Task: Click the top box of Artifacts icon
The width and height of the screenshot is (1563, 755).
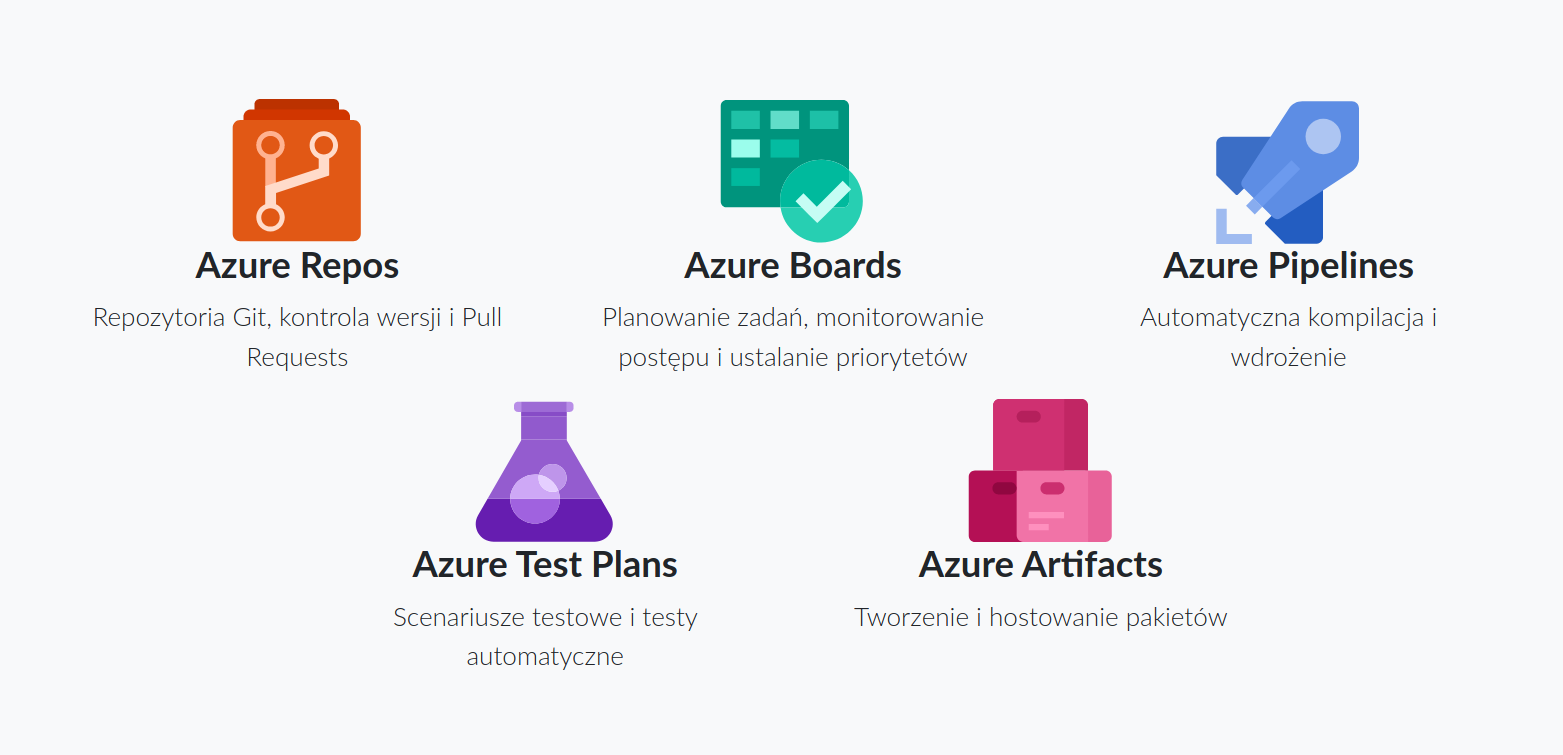Action: click(x=1038, y=431)
